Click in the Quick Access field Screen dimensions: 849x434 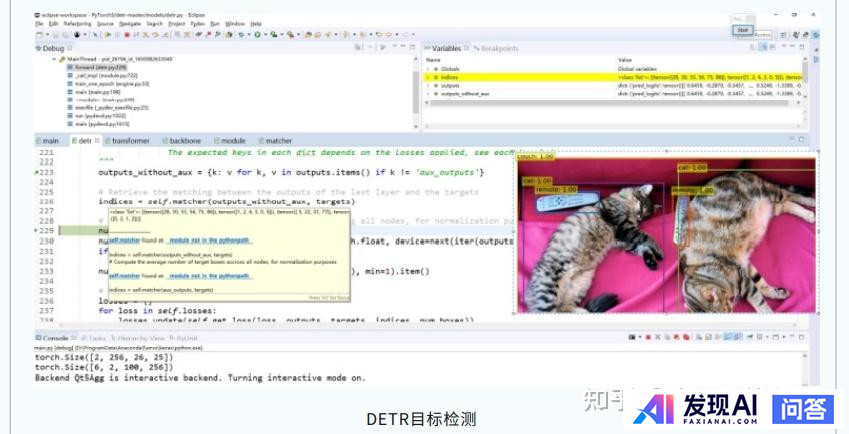pos(762,35)
